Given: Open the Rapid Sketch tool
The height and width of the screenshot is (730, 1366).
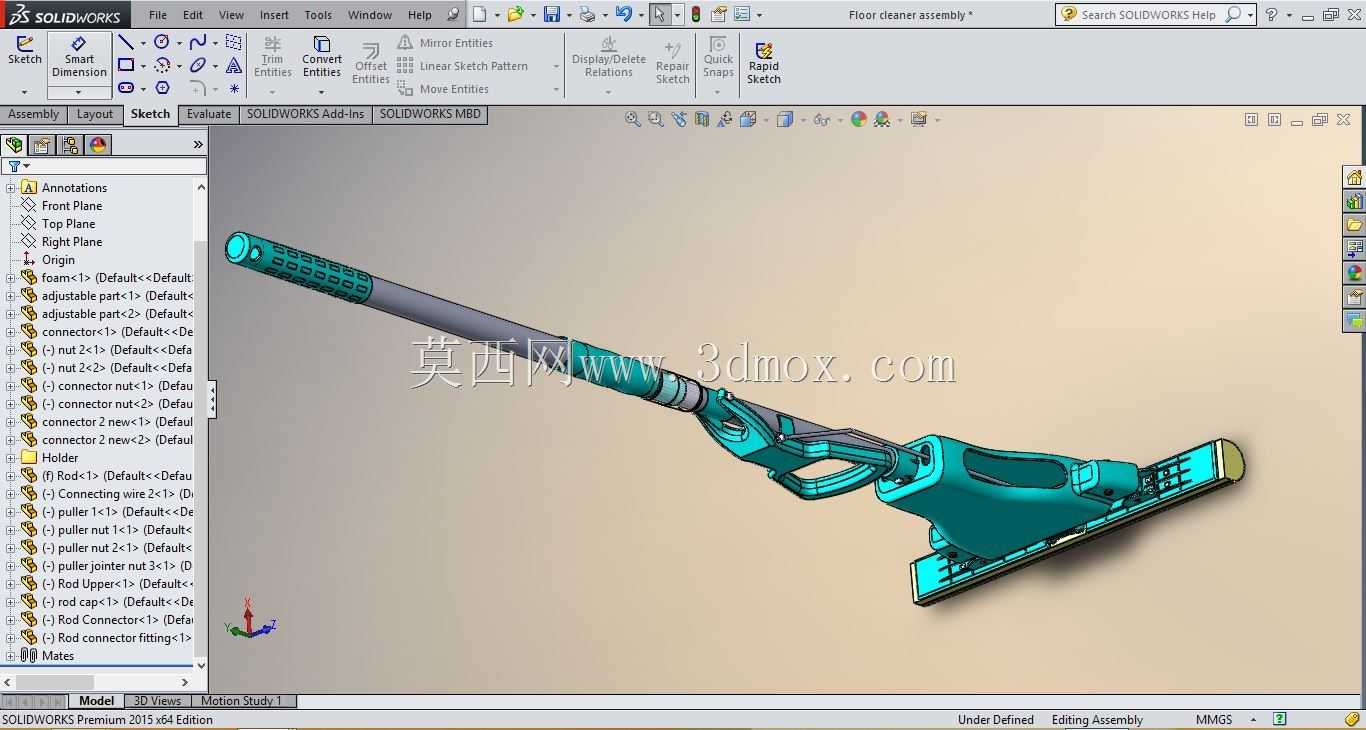Looking at the screenshot, I should [x=763, y=62].
